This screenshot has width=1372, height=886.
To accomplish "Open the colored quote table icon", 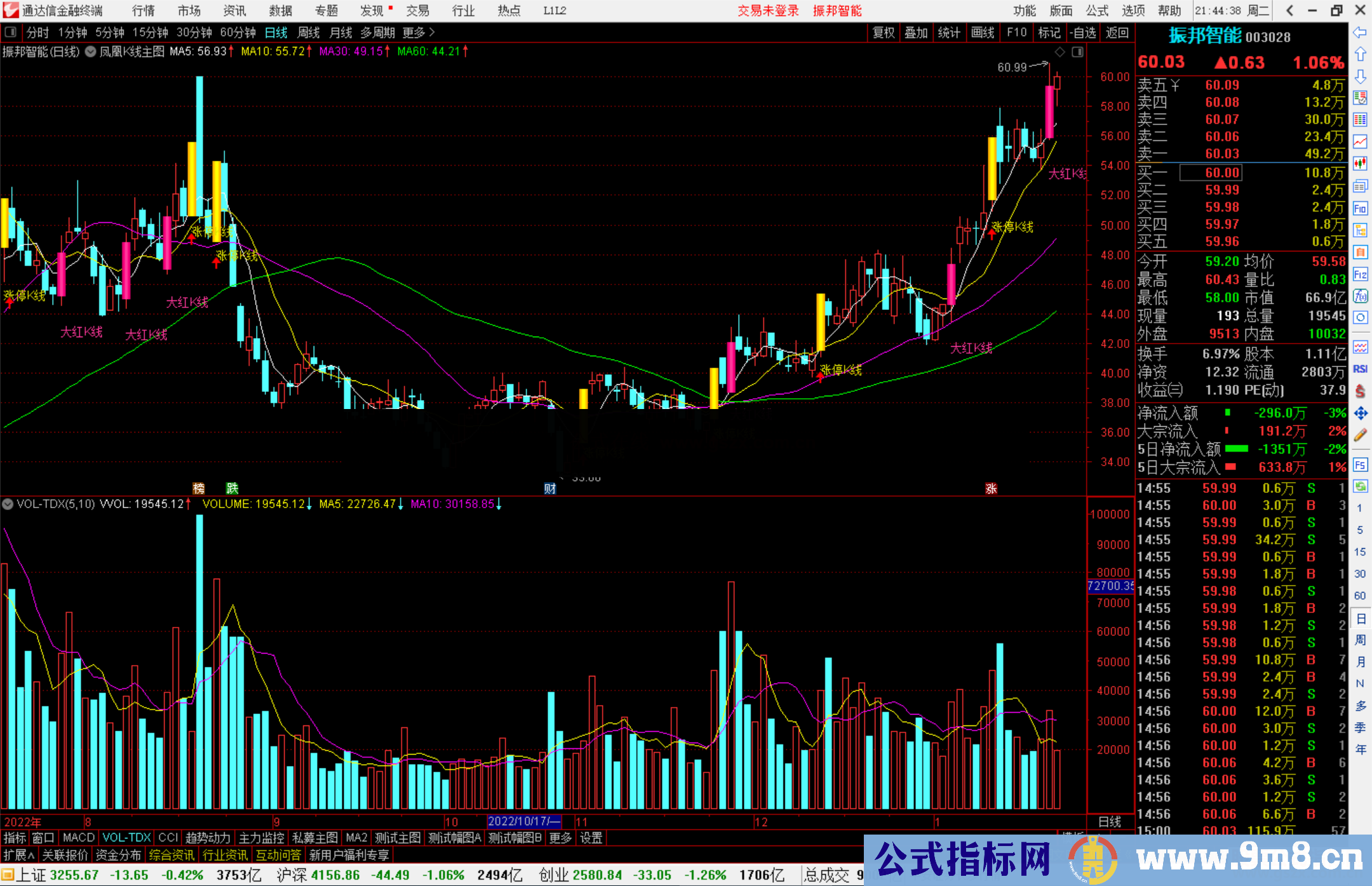I will click(1360, 120).
